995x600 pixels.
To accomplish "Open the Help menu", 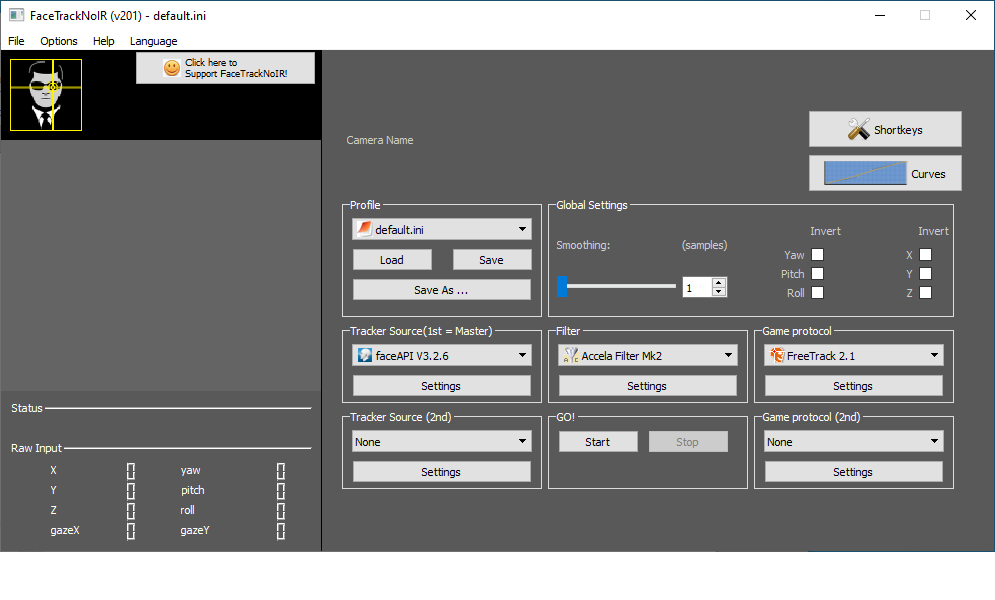I will 103,41.
